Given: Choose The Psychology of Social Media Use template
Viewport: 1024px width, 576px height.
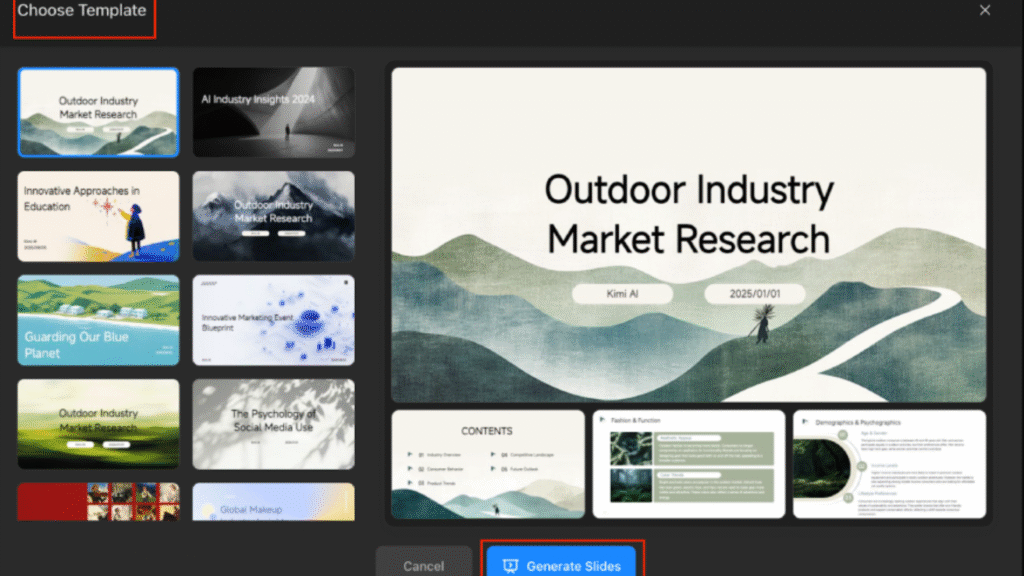Looking at the screenshot, I should (x=273, y=424).
